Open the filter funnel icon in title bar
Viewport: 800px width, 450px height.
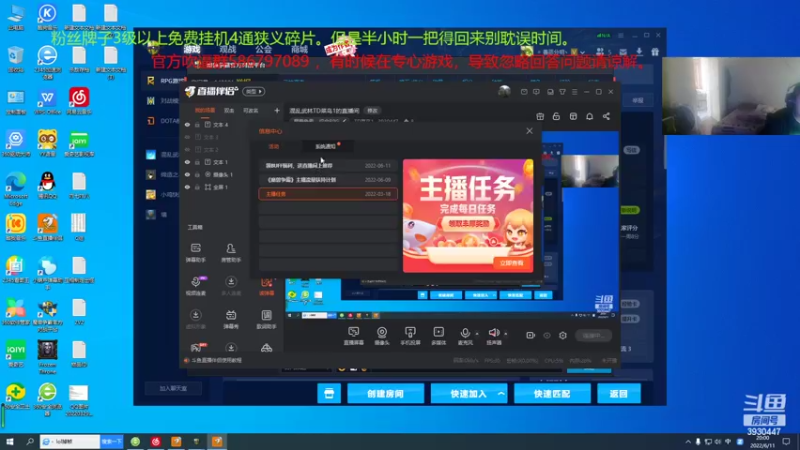[562, 92]
